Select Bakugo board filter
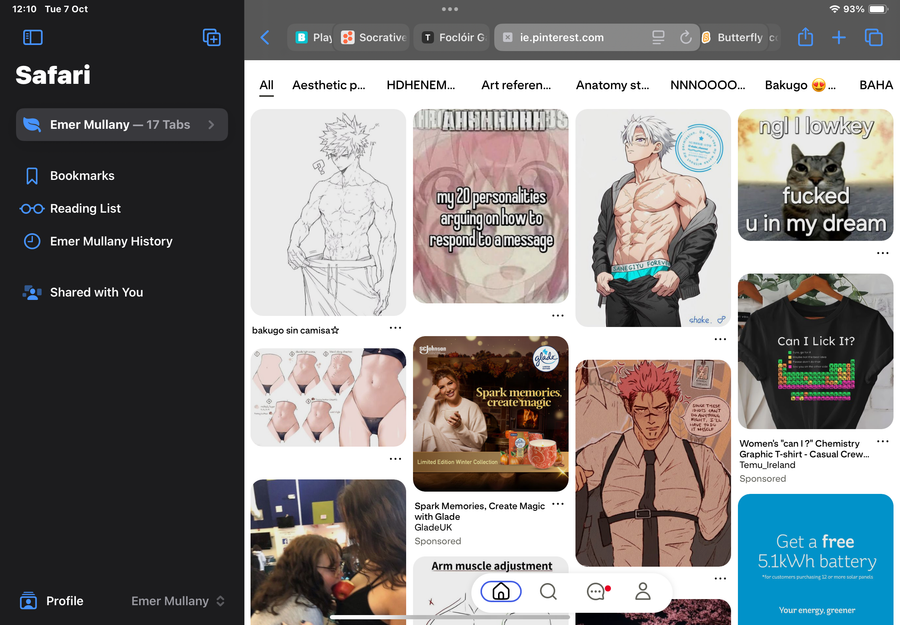The width and height of the screenshot is (900, 625). 800,85
